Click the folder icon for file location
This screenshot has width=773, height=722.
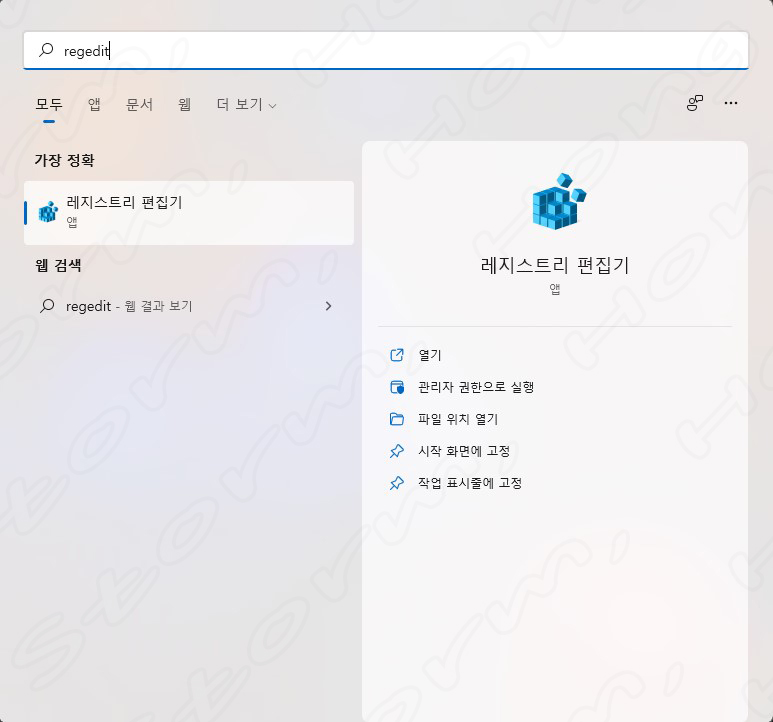[x=397, y=419]
